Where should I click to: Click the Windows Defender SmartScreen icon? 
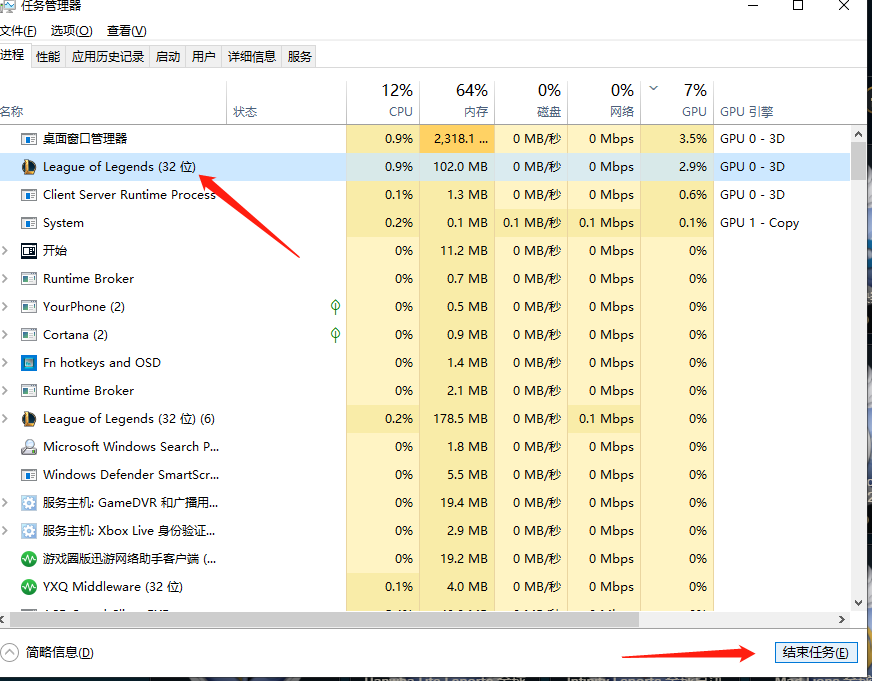[x=28, y=475]
